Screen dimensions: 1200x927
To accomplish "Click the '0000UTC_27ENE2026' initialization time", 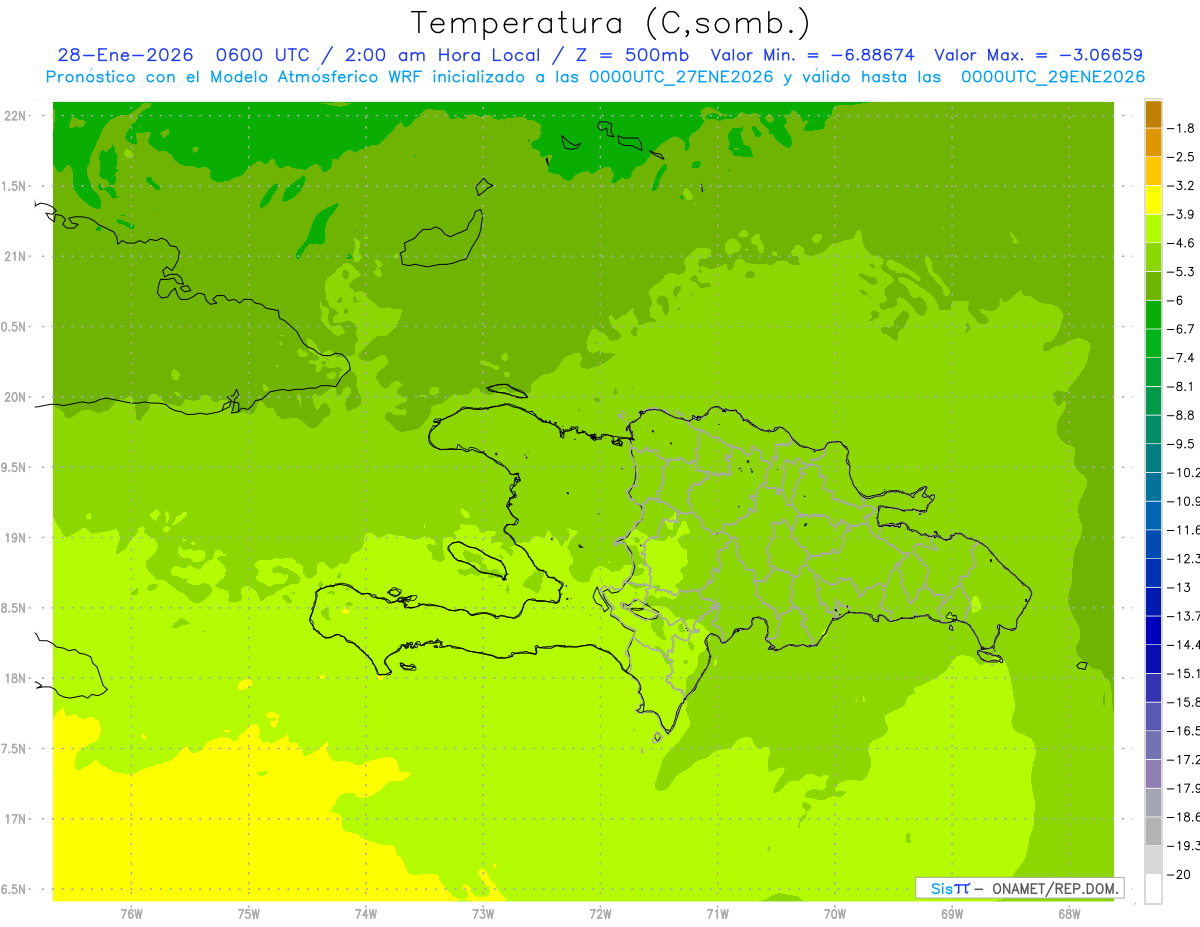I will [681, 77].
